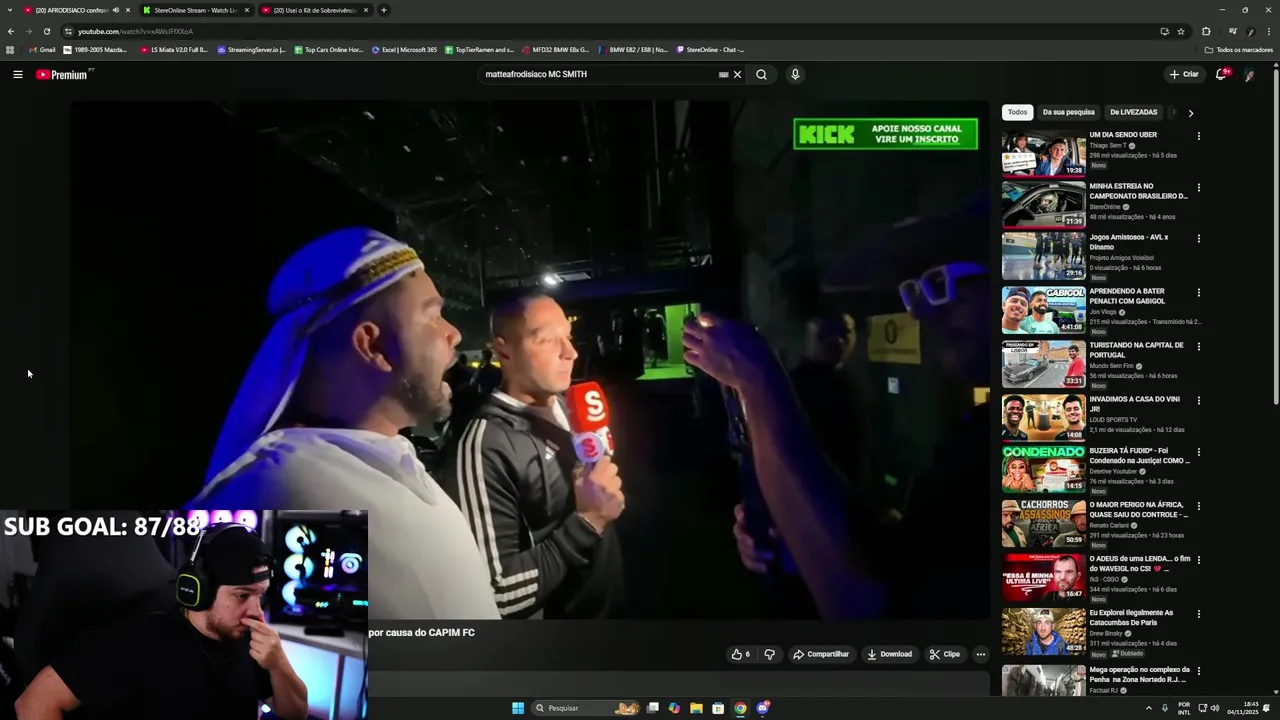
Task: Click taskbar Pesquisar search box
Action: (x=586, y=708)
